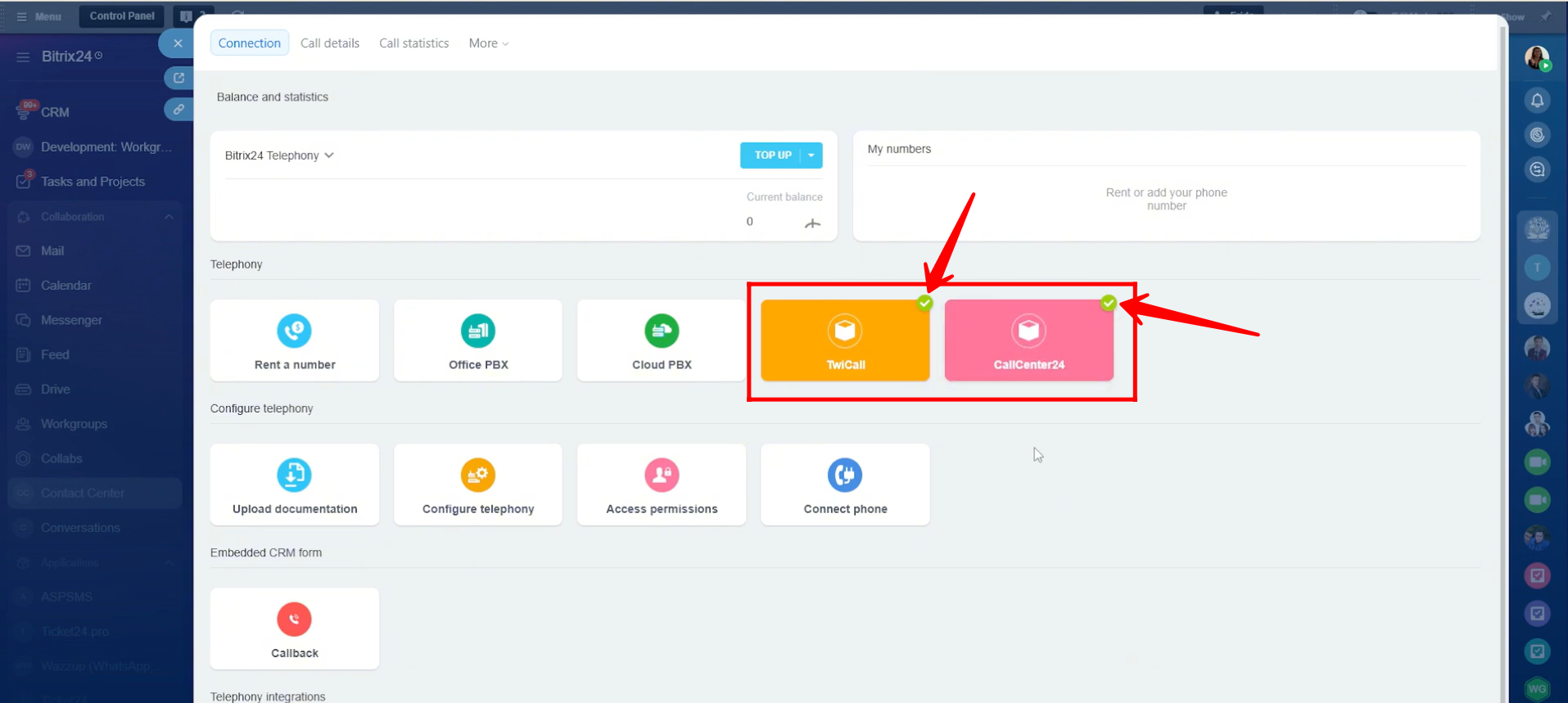Click the green checkmark on CallCenter24
This screenshot has height=703, width=1568.
pos(1108,304)
